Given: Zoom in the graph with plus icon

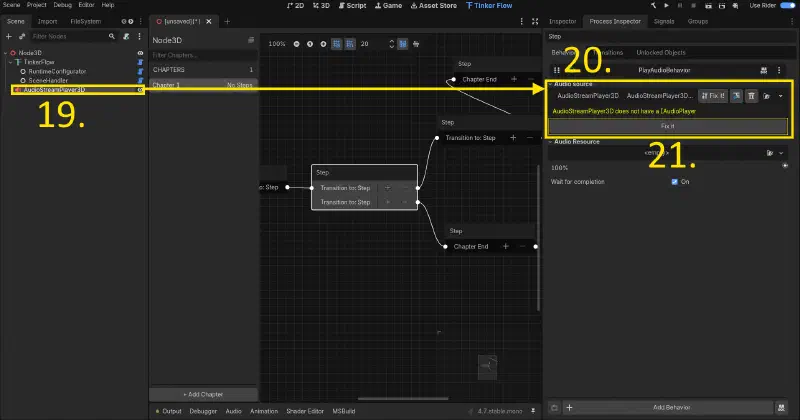Looking at the screenshot, I should 323,44.
